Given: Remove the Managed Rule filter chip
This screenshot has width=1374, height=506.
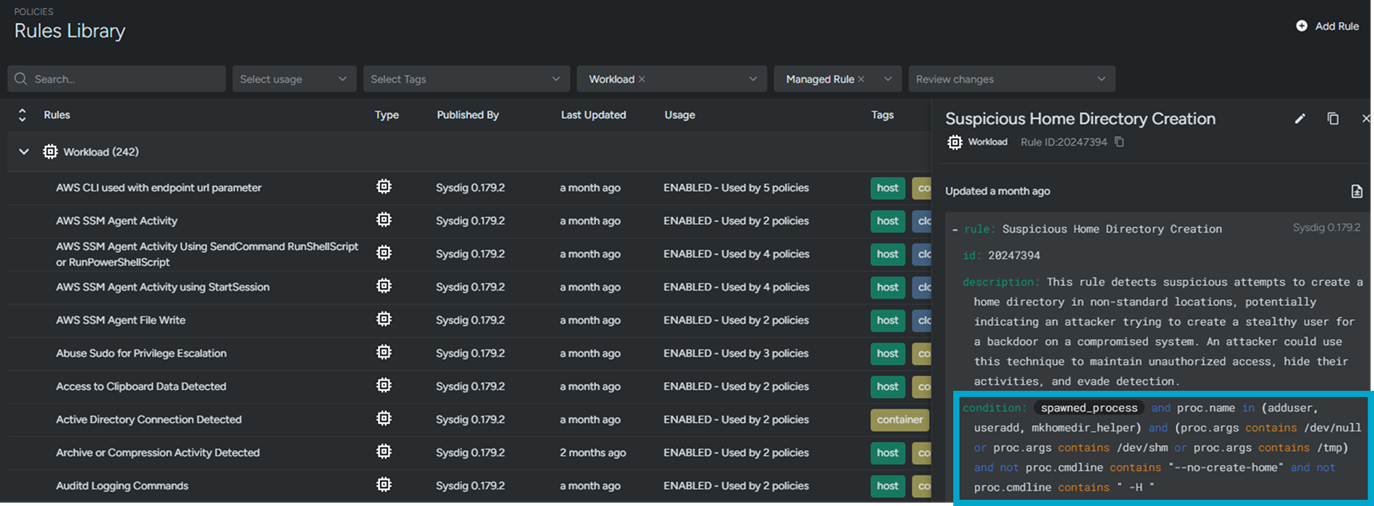Looking at the screenshot, I should 860,79.
